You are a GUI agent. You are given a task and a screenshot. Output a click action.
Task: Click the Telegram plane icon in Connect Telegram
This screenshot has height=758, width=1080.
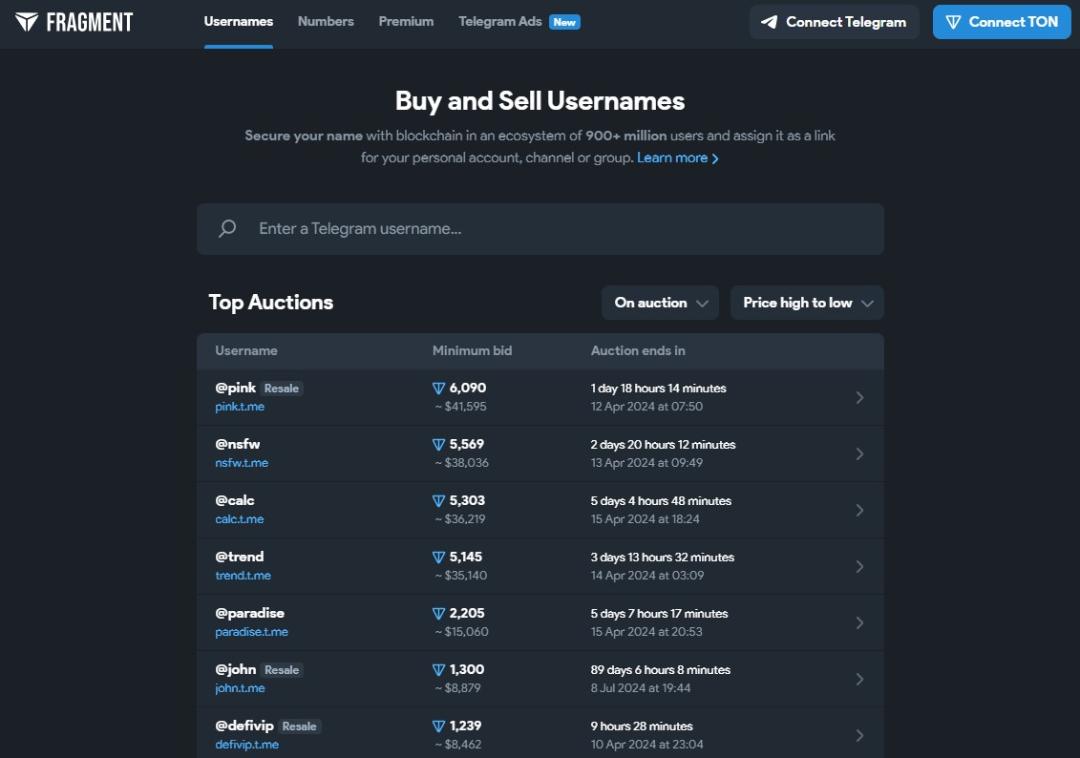[x=769, y=22]
